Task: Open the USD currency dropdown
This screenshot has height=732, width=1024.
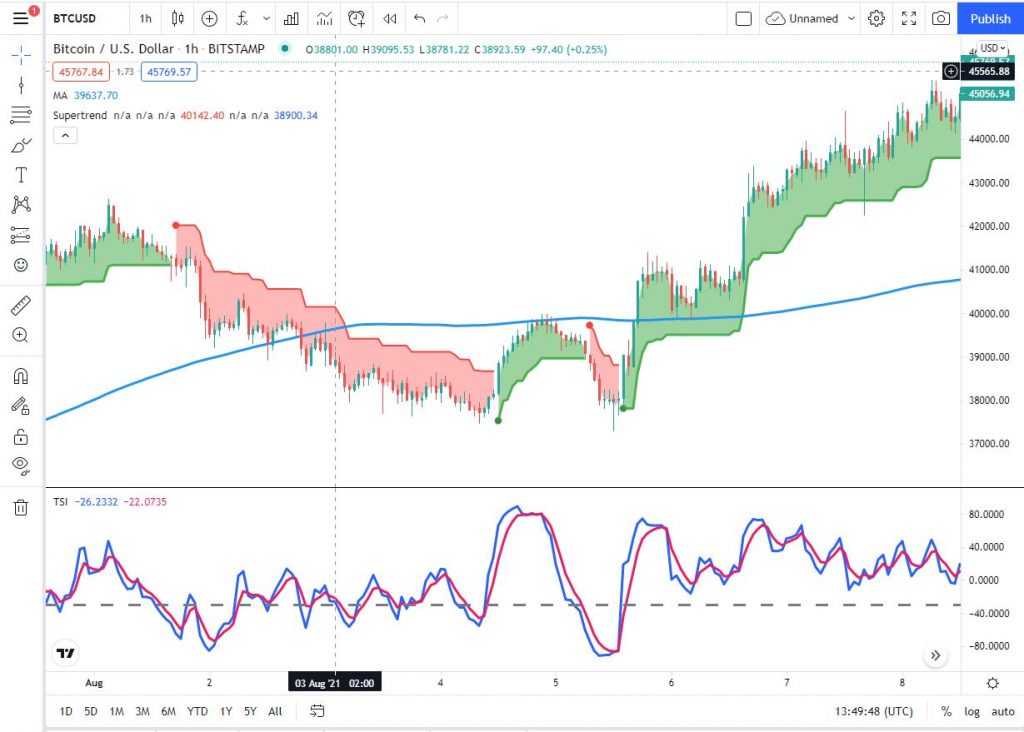Action: point(992,48)
